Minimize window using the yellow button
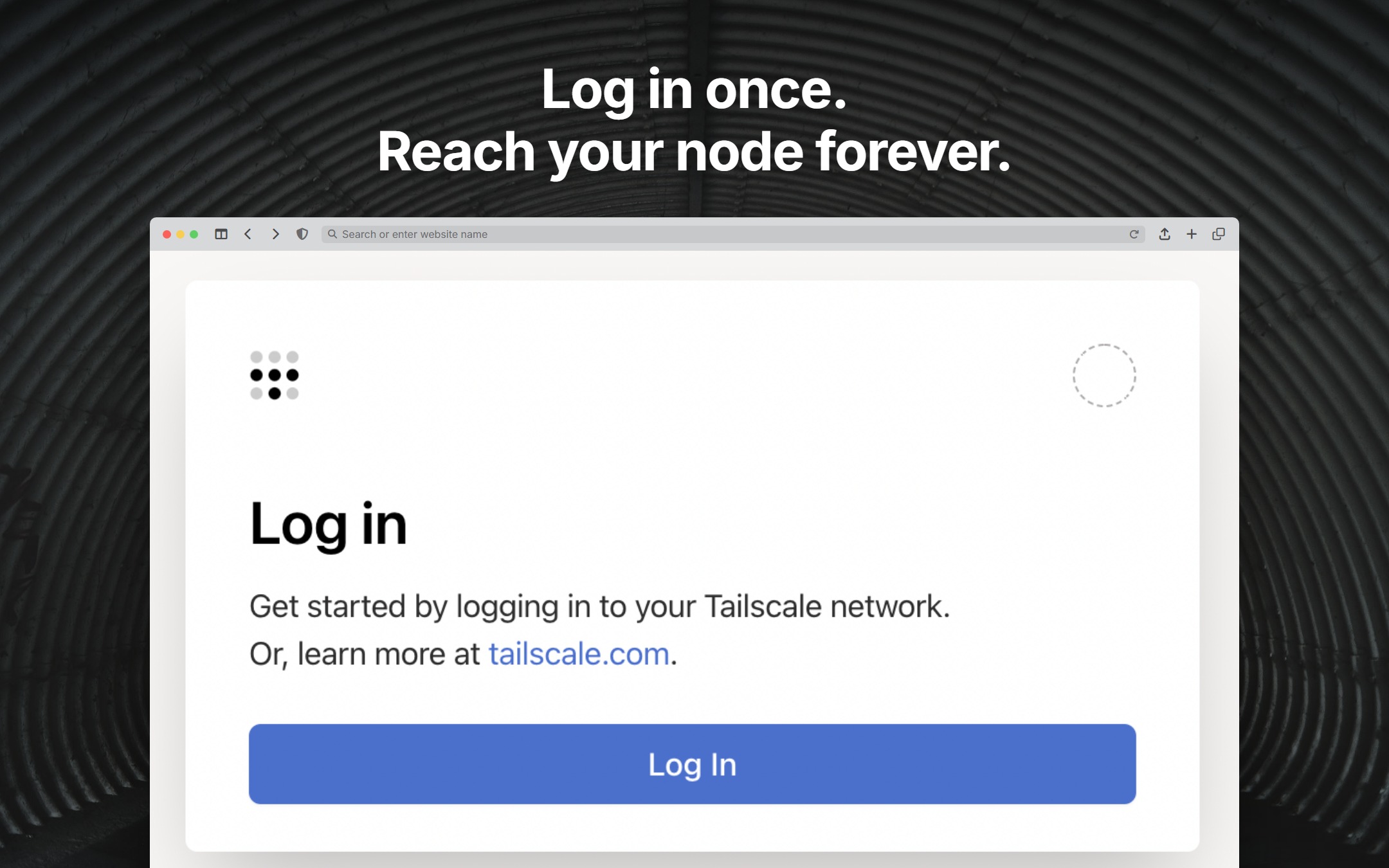The width and height of the screenshot is (1389, 868). [180, 234]
